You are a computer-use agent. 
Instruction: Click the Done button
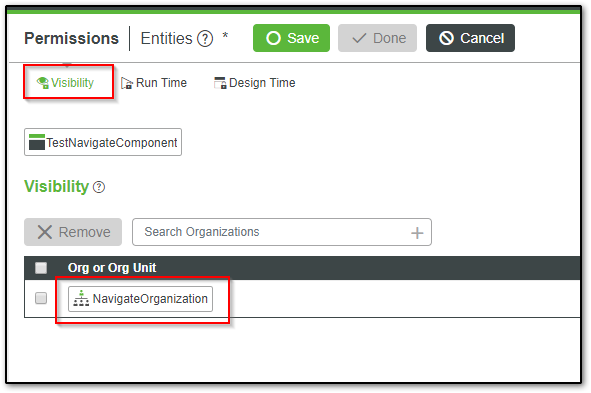point(377,38)
